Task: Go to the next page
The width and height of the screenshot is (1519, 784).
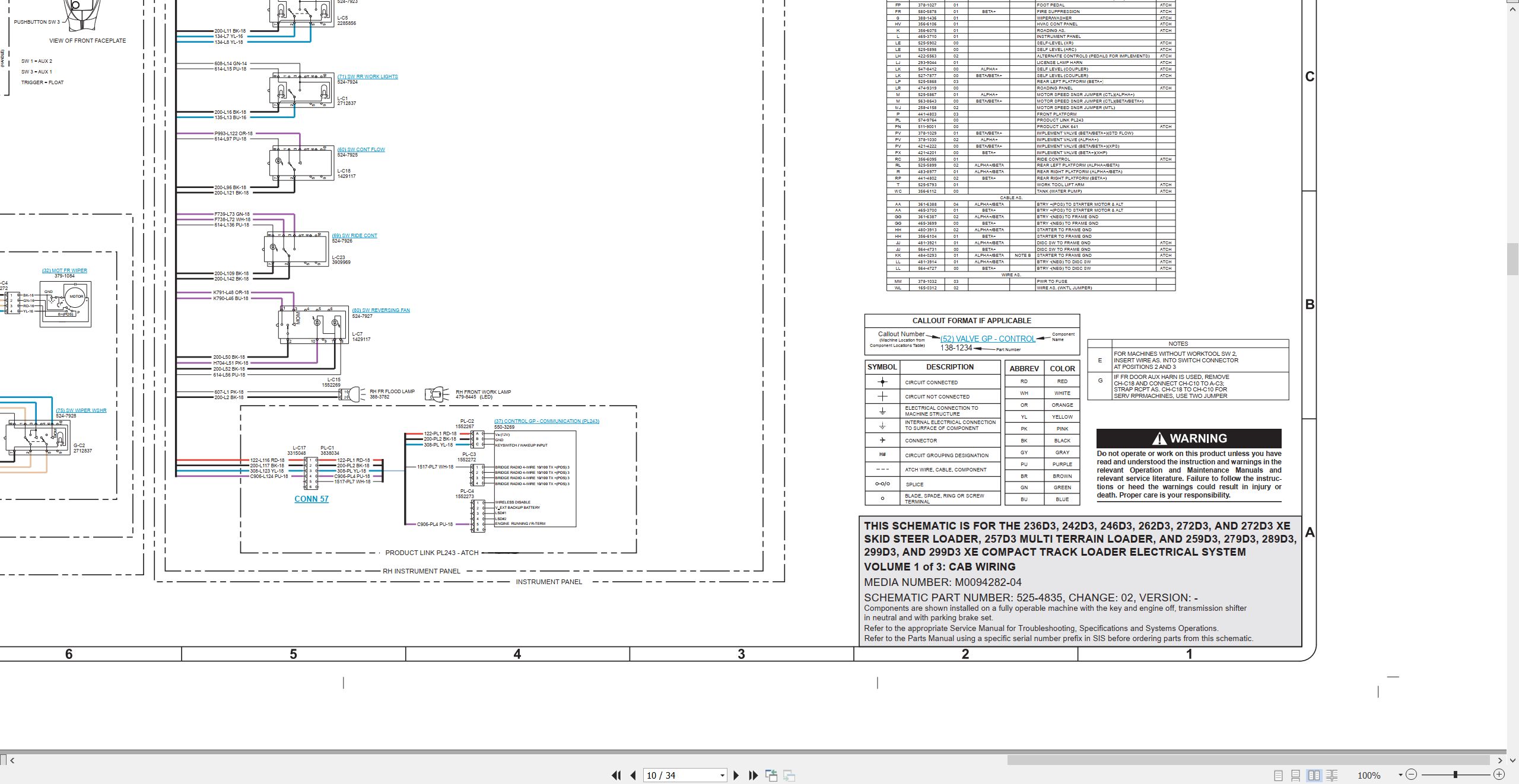Action: click(736, 775)
